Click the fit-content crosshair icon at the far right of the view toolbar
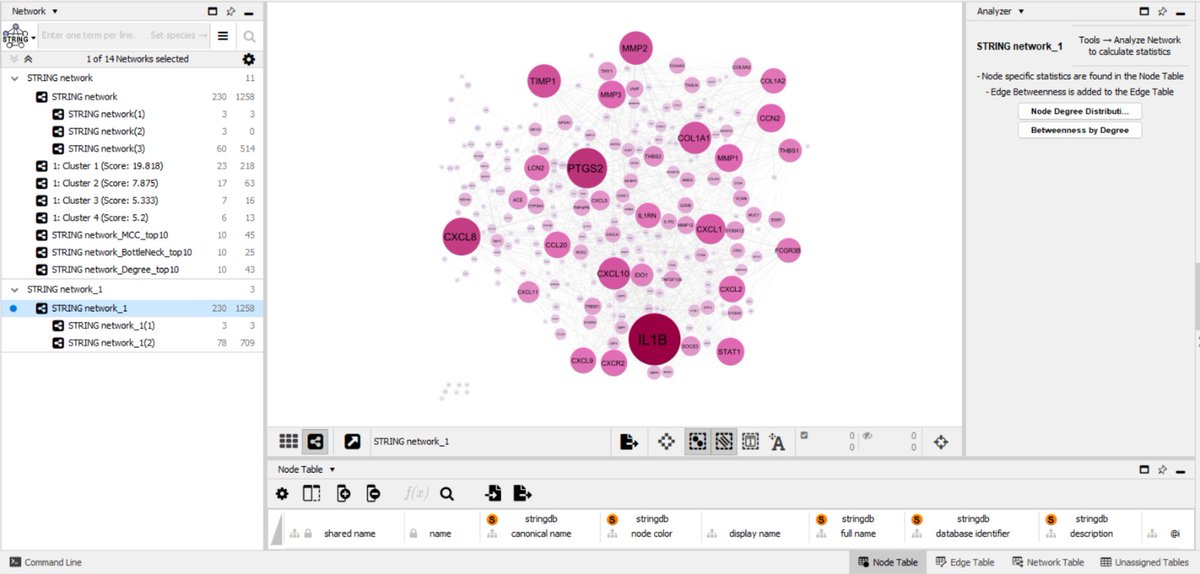The width and height of the screenshot is (1200, 574). [940, 441]
